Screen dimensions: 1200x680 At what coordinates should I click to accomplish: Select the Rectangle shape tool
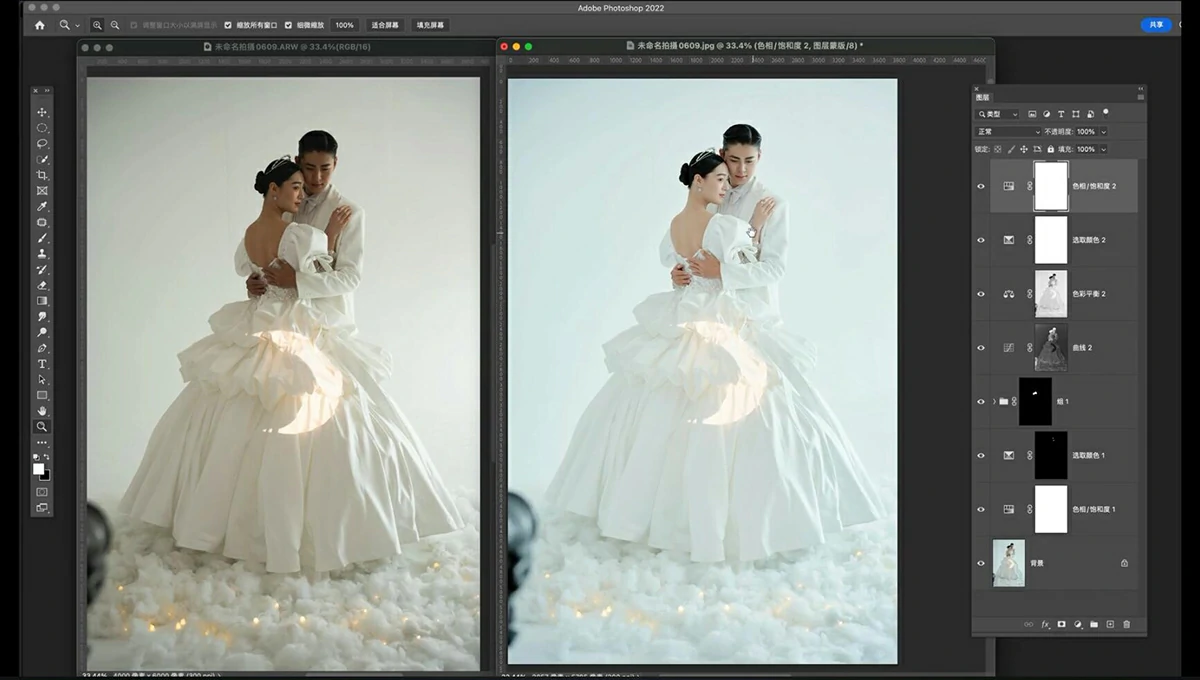pos(42,395)
